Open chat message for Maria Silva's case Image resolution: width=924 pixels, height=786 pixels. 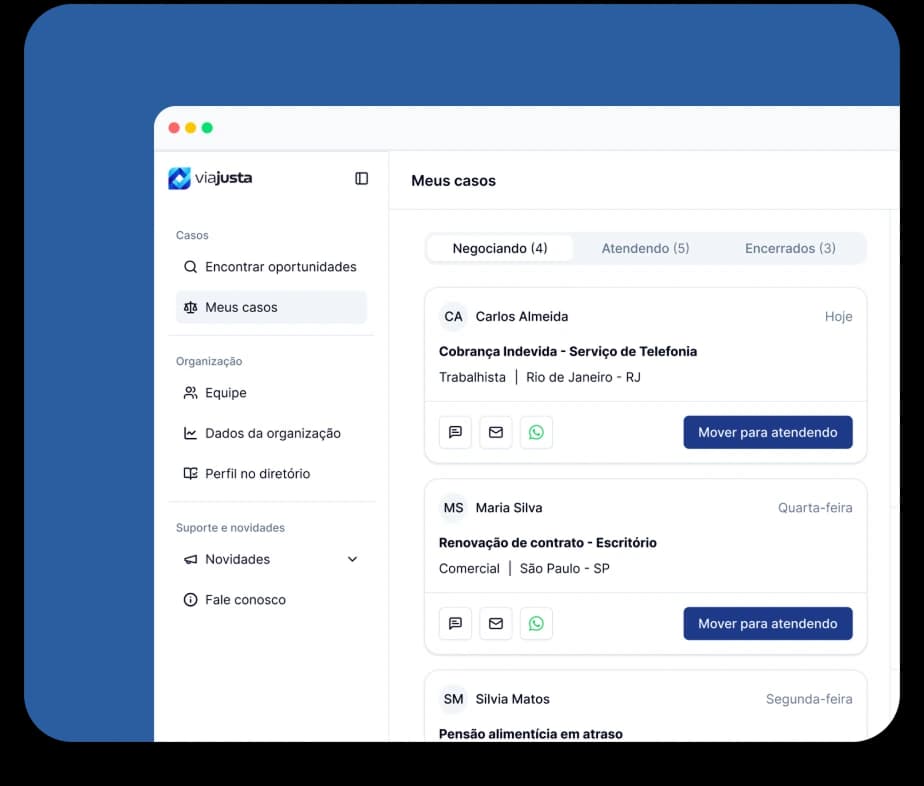[x=456, y=623]
